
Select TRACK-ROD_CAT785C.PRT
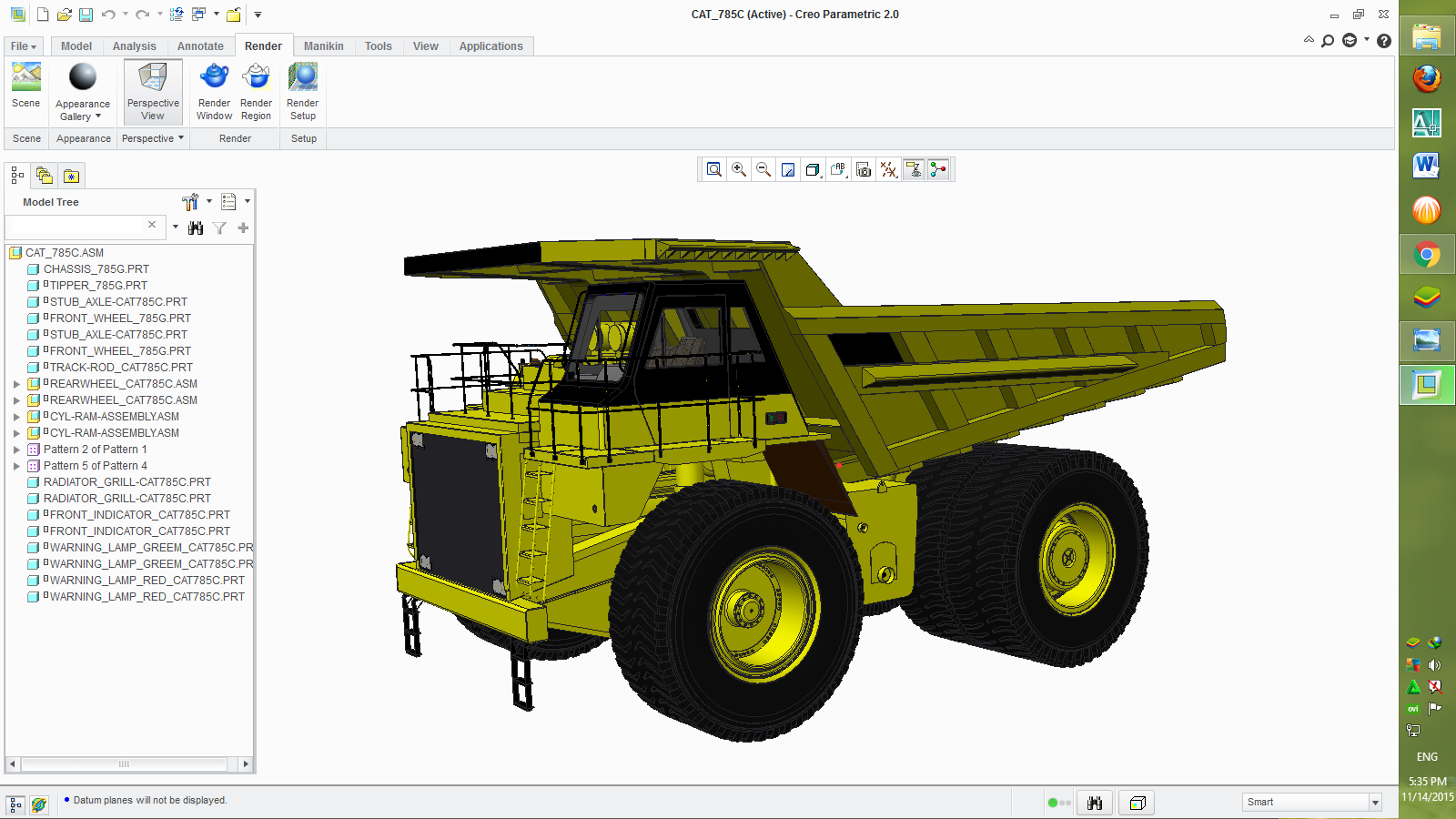(121, 368)
